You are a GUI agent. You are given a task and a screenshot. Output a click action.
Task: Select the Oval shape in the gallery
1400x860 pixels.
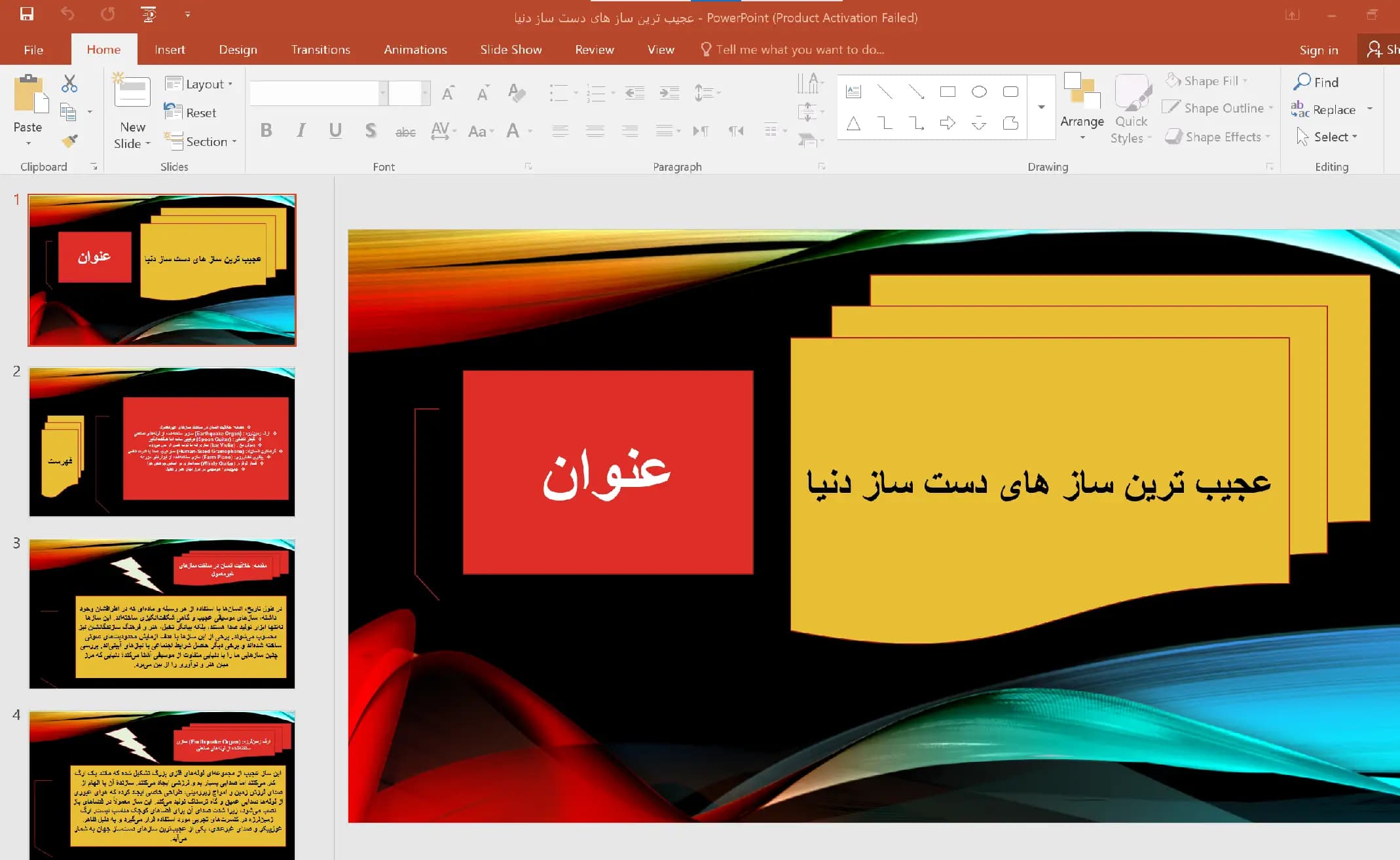tap(979, 92)
